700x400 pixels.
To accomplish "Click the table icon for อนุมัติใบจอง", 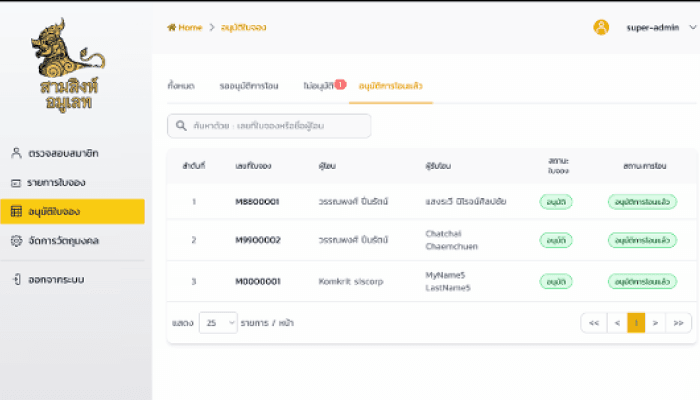I will point(16,212).
